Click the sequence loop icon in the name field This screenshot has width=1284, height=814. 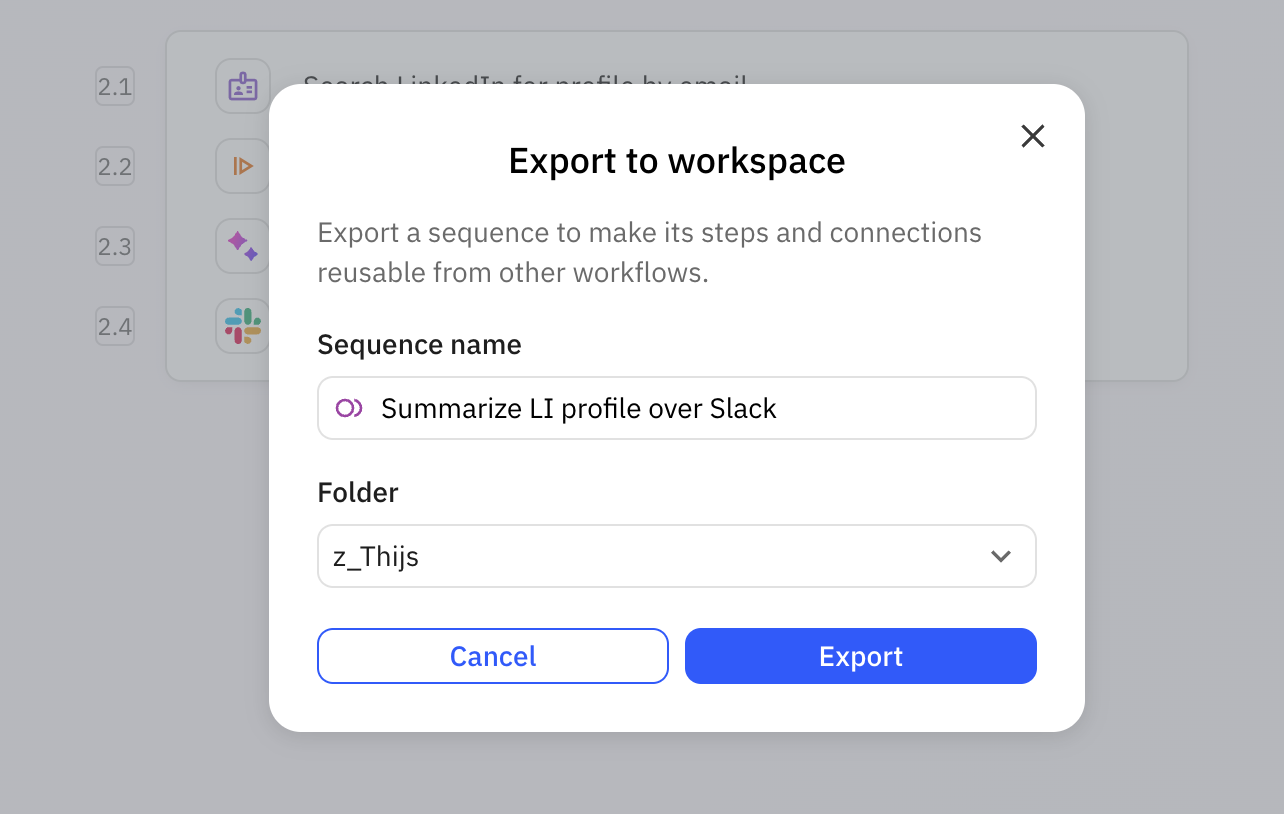(347, 408)
